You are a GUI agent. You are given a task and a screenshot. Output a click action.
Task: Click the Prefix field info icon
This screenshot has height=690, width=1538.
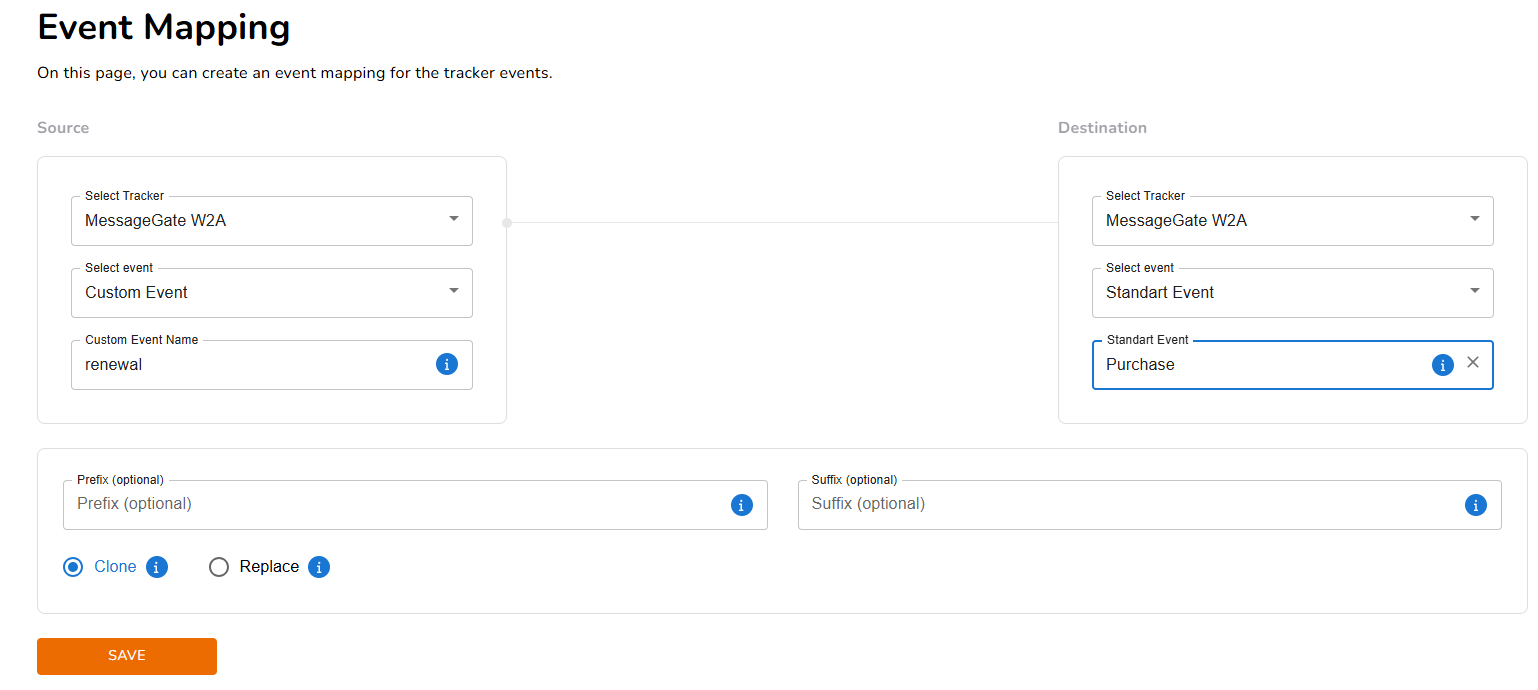pos(741,505)
